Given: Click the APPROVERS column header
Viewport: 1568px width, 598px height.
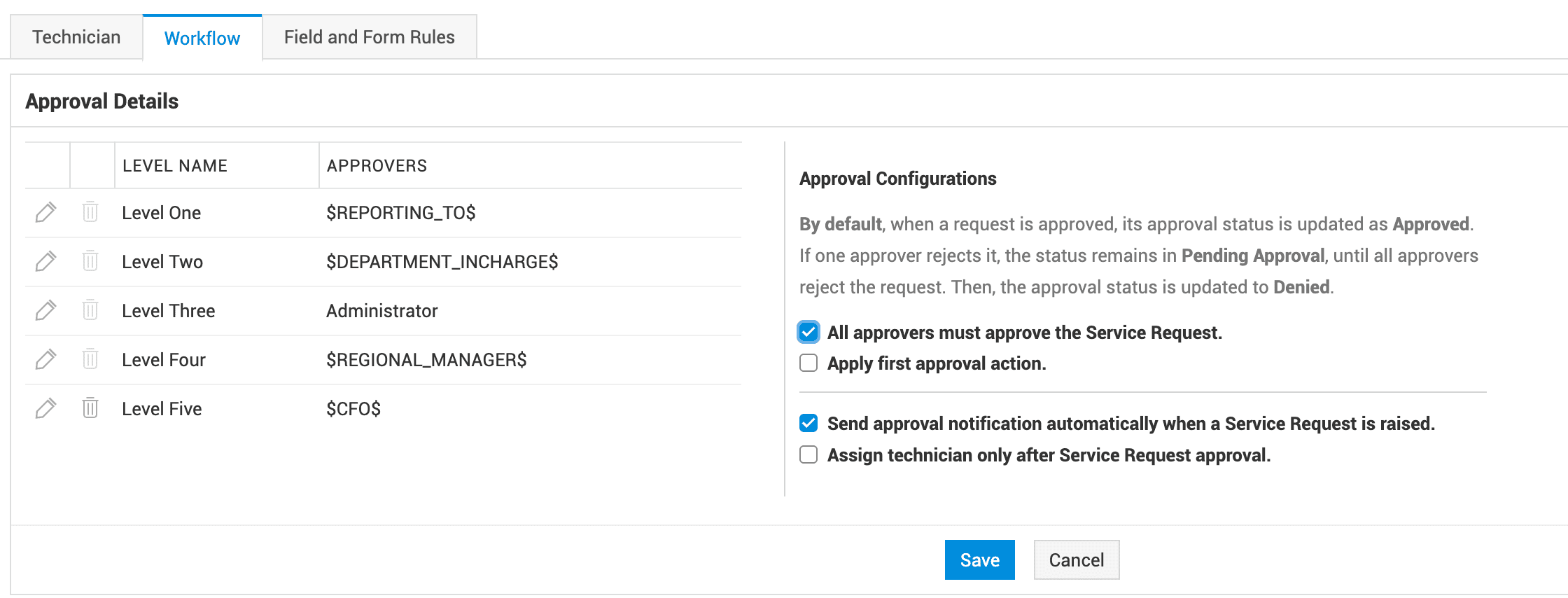Looking at the screenshot, I should (377, 166).
